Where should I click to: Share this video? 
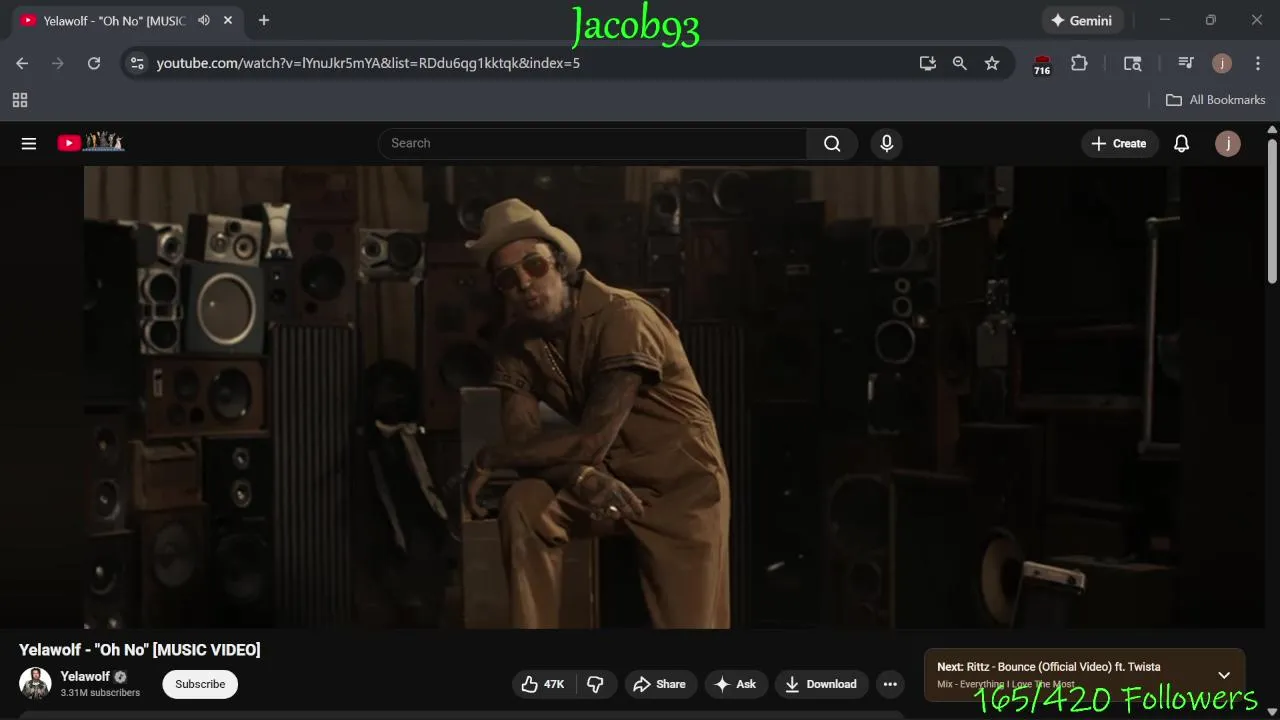click(x=660, y=684)
